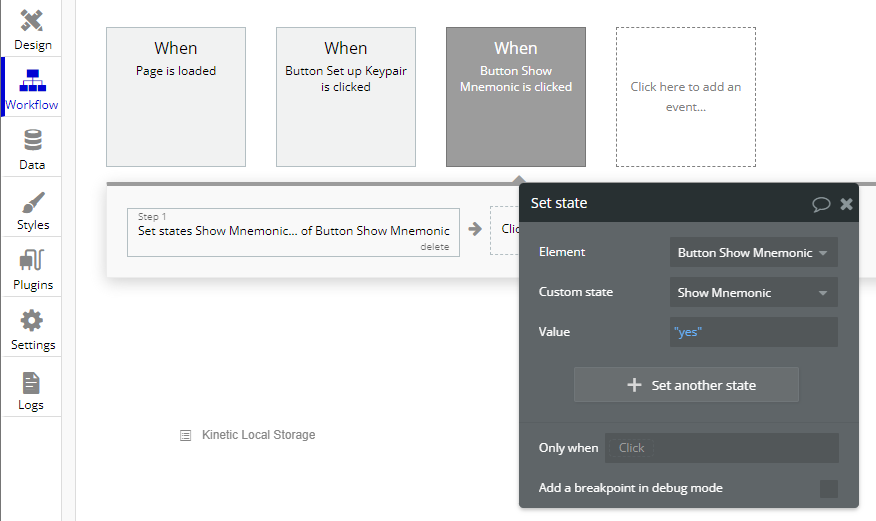Click here to add an event box
876x521 pixels.
686,97
